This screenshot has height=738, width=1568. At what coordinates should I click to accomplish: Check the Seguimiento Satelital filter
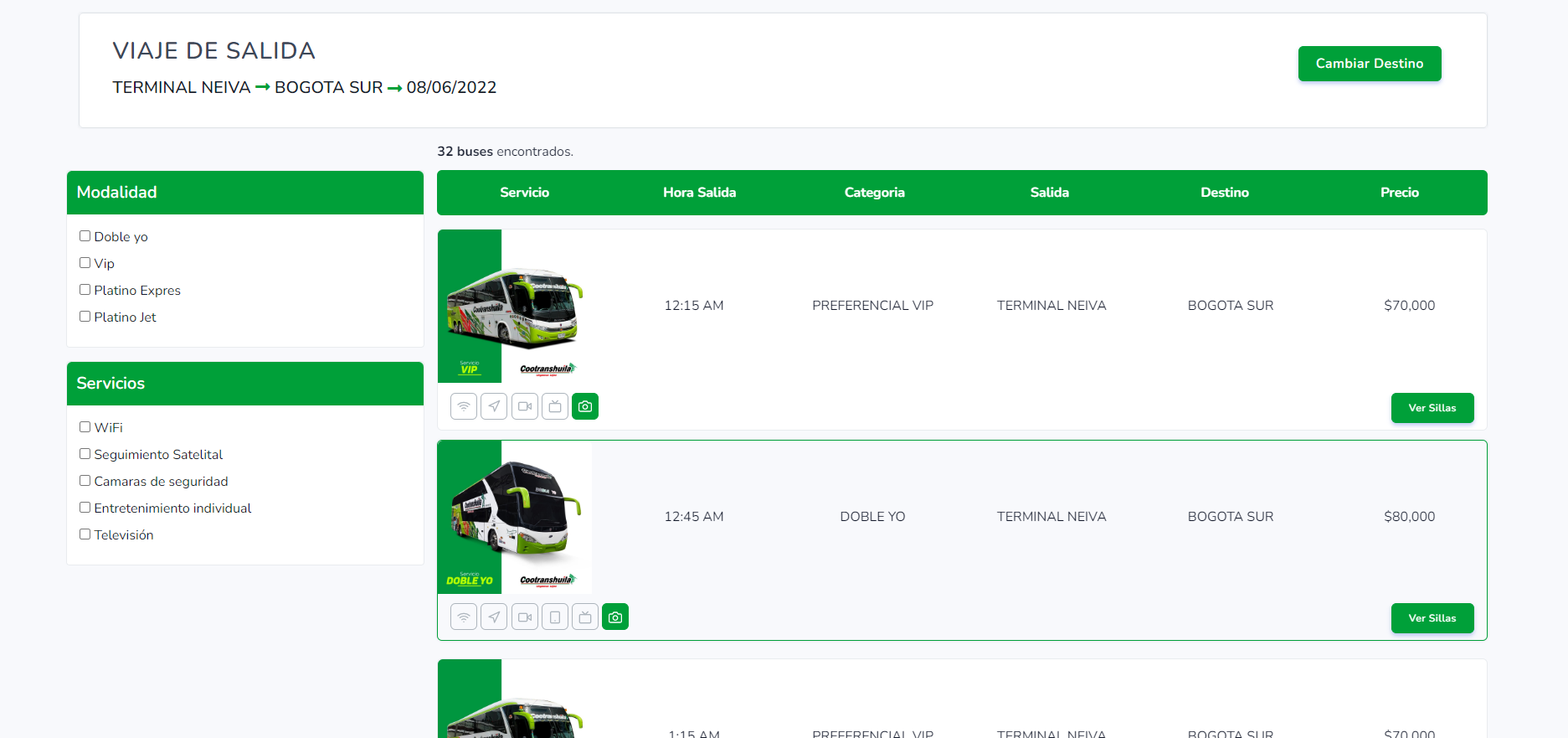(x=85, y=454)
